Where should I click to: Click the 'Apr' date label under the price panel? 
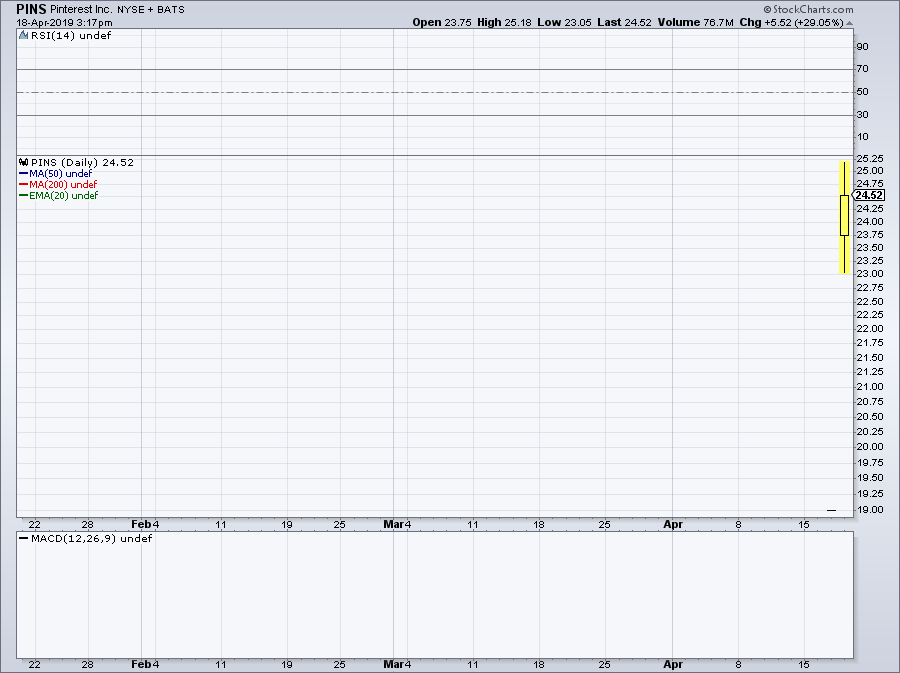point(673,524)
